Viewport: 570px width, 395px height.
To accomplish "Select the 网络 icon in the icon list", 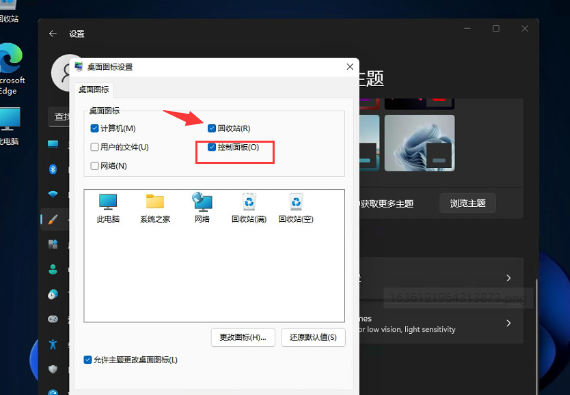I will pos(202,207).
